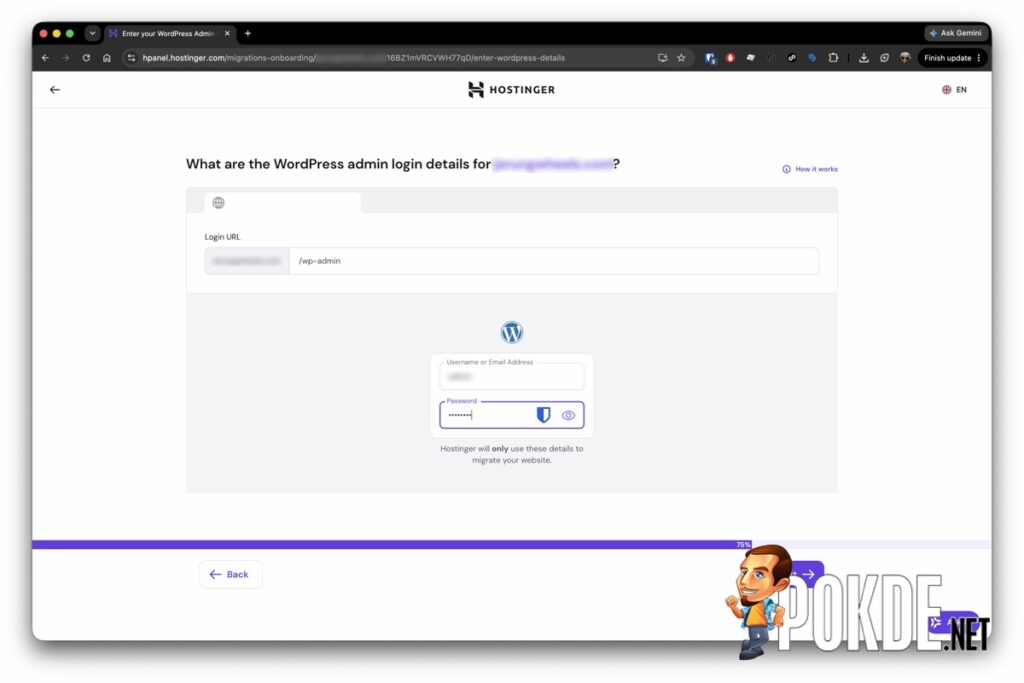This screenshot has height=683, width=1024.
Task: Click Ask Gemini button
Action: (x=955, y=33)
